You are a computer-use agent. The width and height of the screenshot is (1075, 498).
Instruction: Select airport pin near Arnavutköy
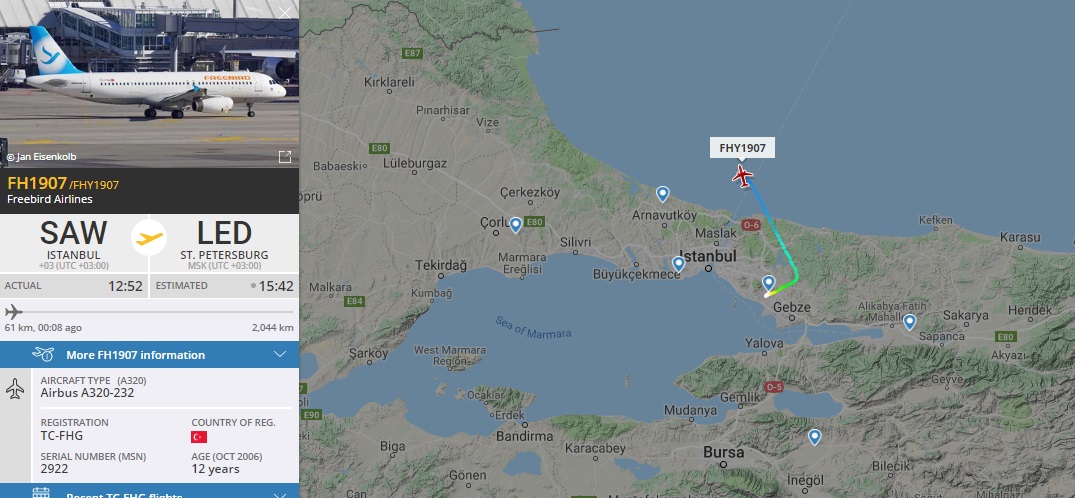(662, 194)
